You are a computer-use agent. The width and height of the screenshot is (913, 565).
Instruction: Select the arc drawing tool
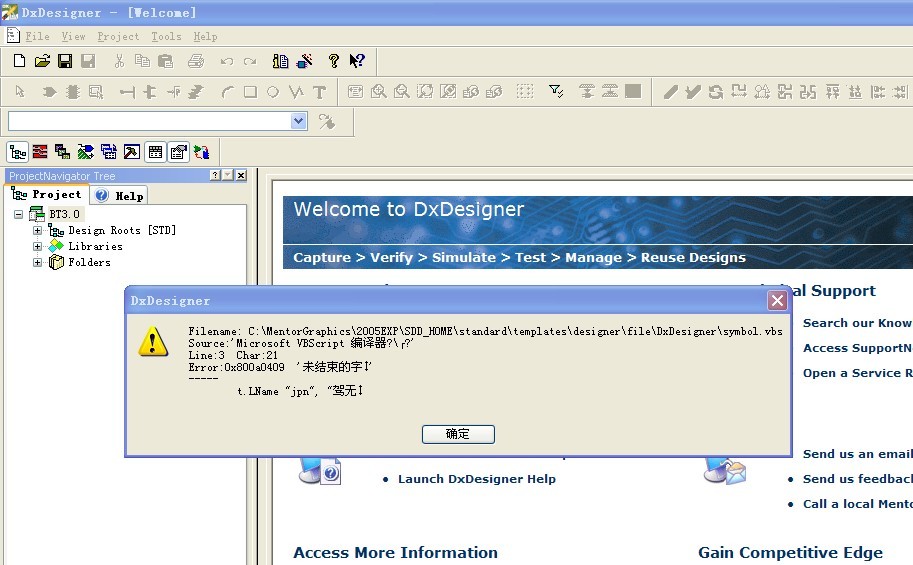[227, 92]
